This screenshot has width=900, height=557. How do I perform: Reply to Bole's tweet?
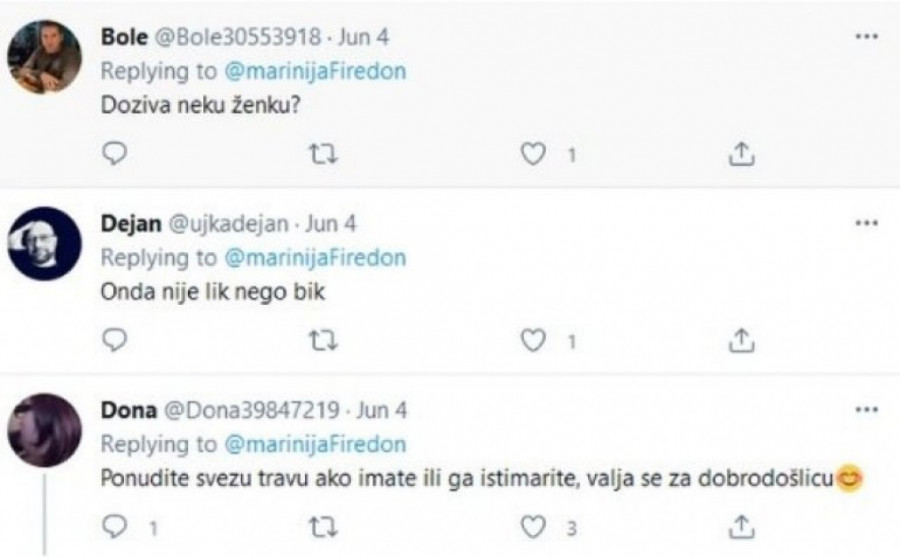(x=118, y=154)
